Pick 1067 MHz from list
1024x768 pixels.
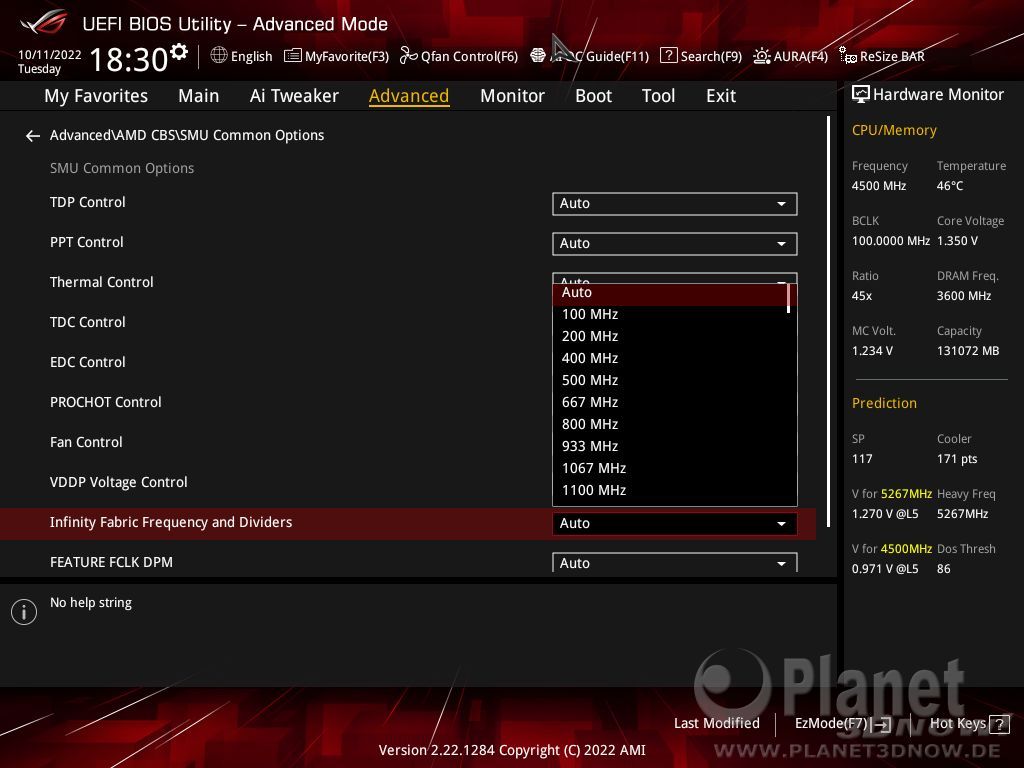coord(670,468)
